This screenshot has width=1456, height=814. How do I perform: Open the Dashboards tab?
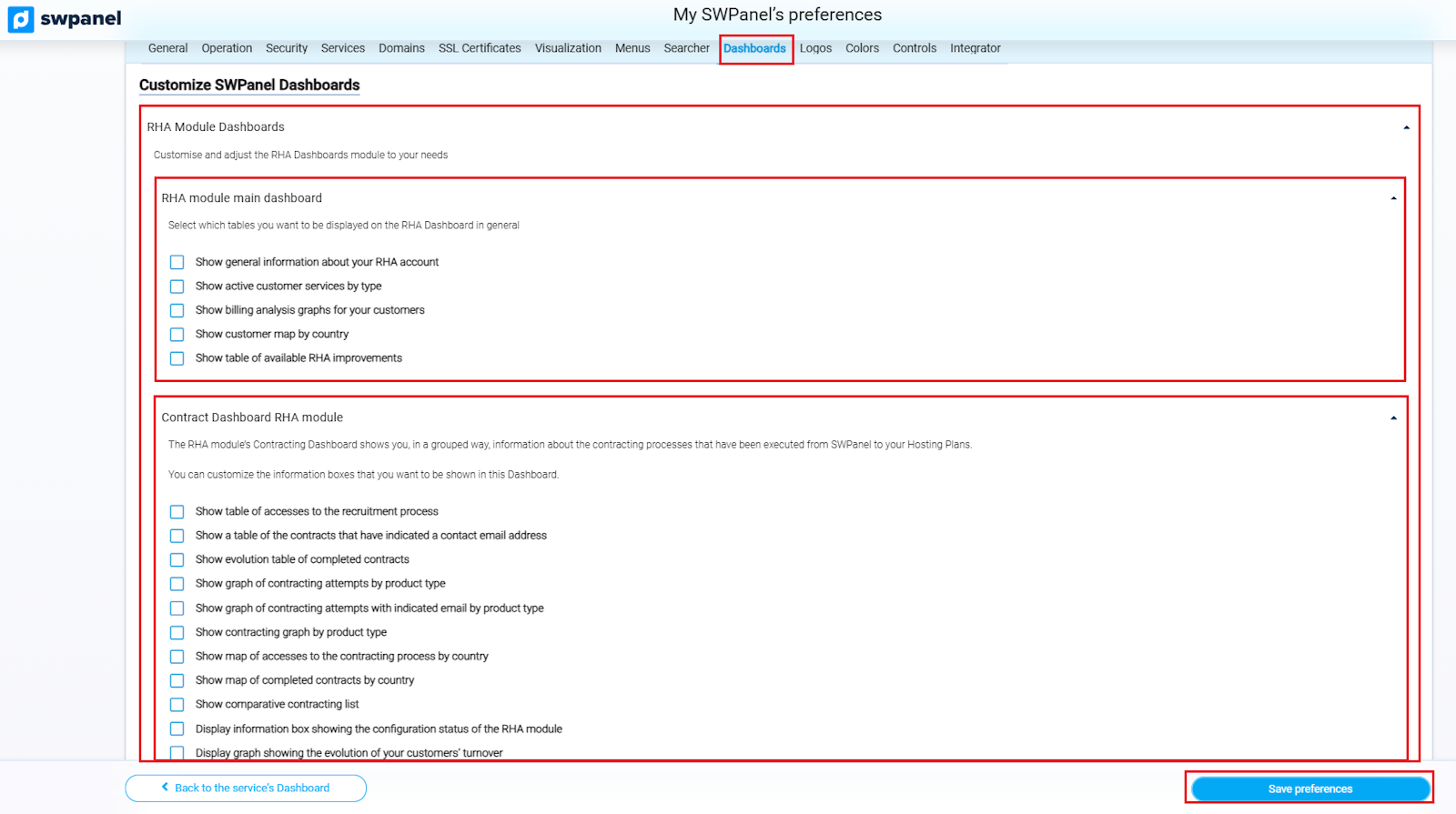[754, 48]
